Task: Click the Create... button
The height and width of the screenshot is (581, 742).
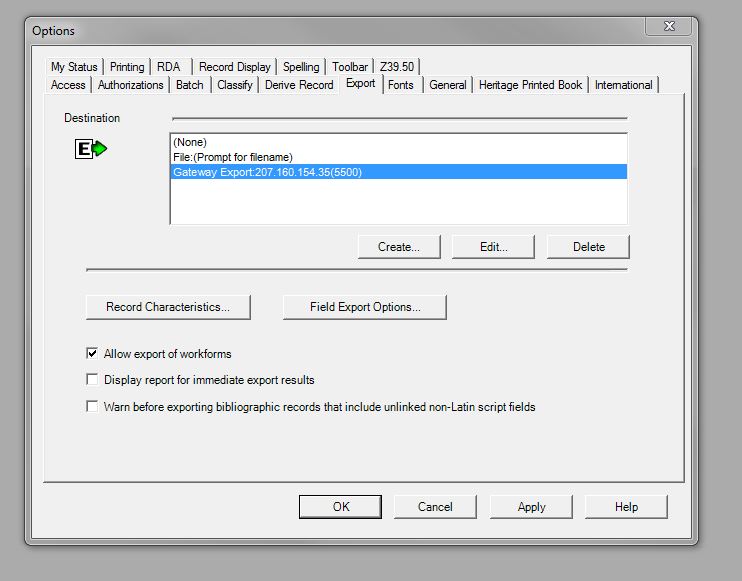Action: click(399, 247)
